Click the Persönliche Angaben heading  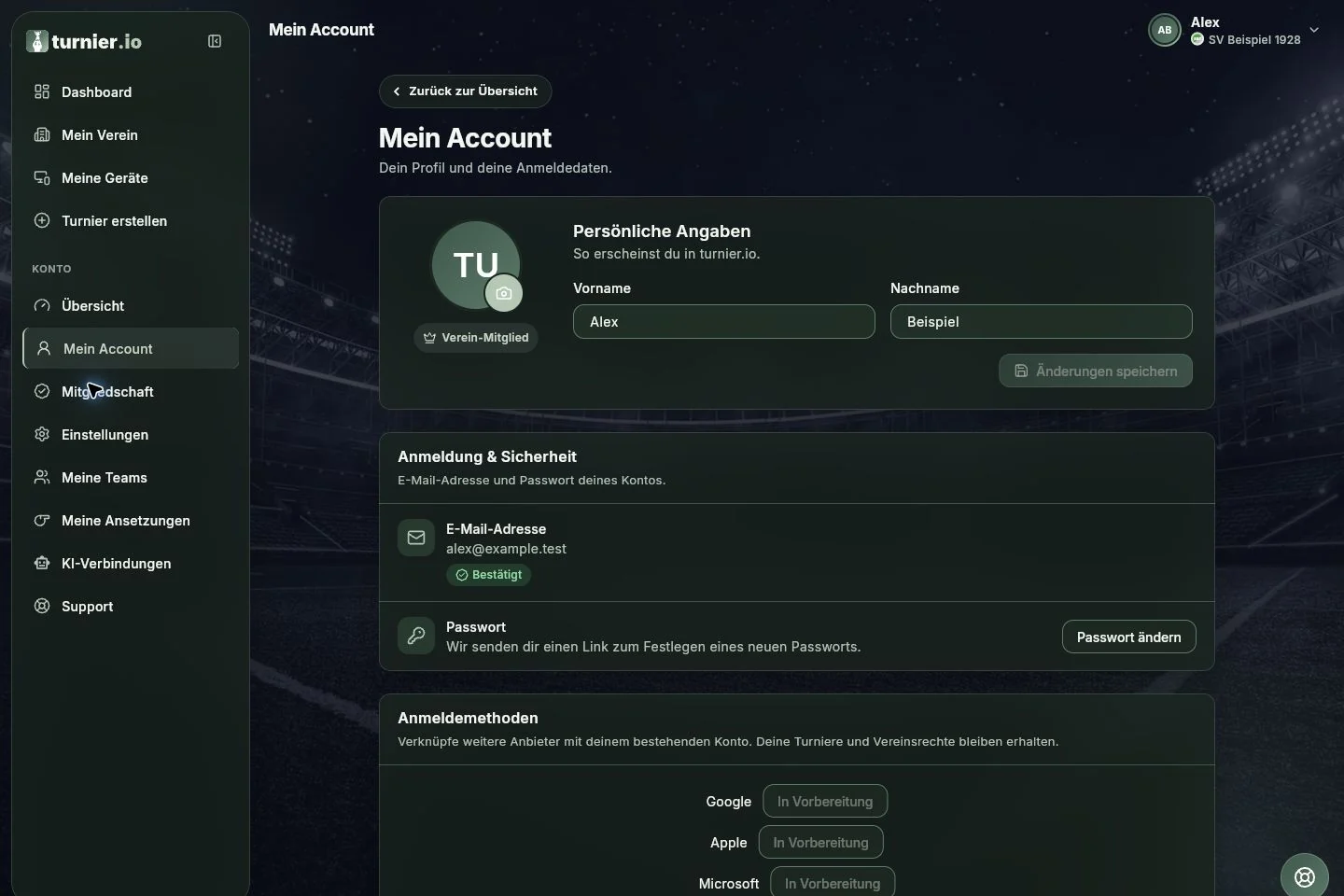click(x=662, y=231)
